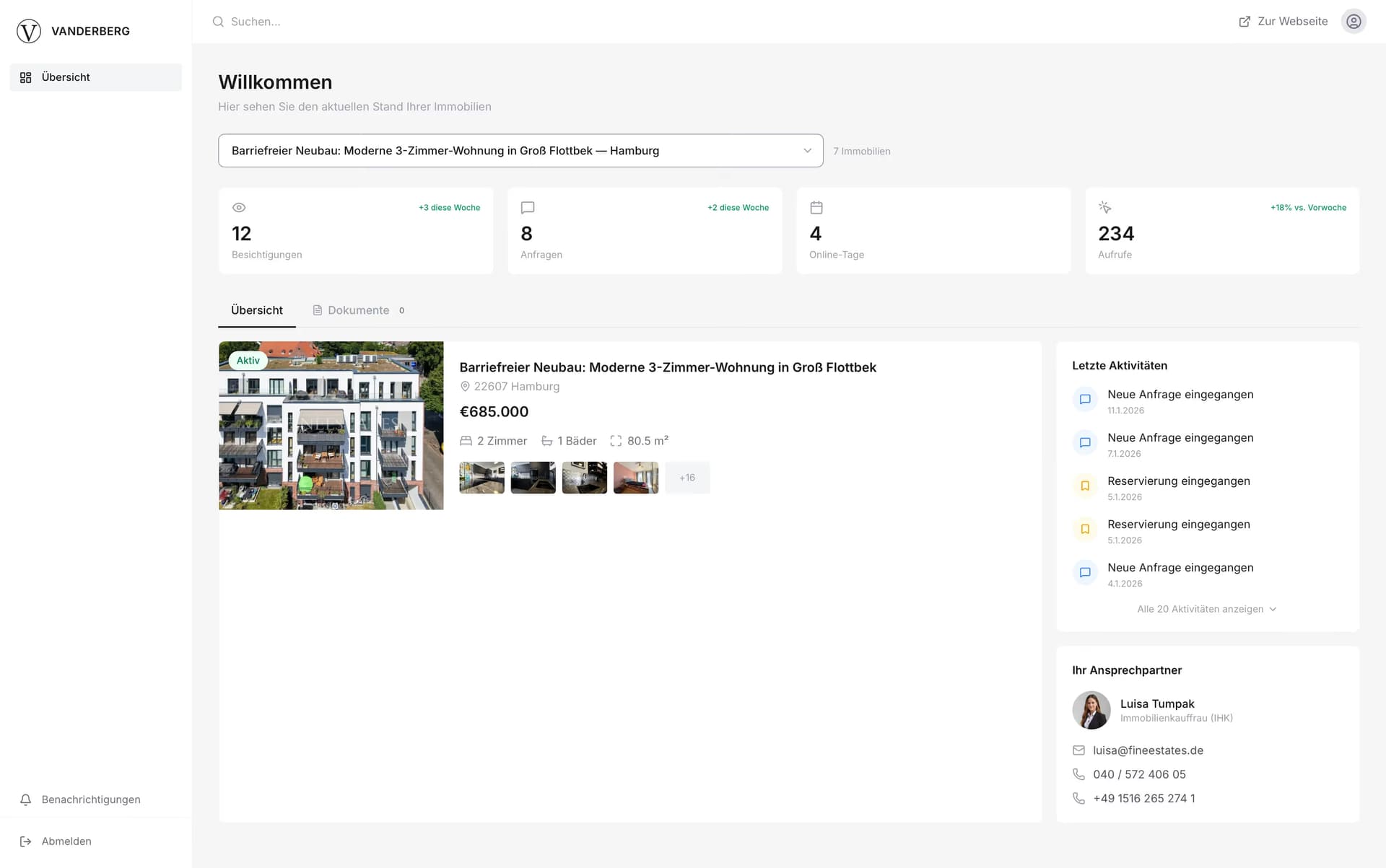This screenshot has height=868, width=1386.
Task: Click the Abmelden logout icon
Action: [26, 841]
